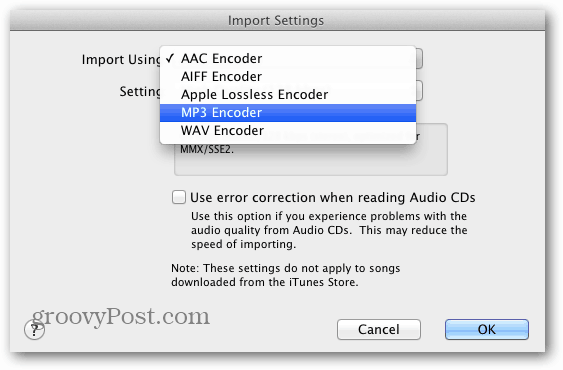Pick Apple Lossless Encoder
This screenshot has width=563, height=370.
288,94
